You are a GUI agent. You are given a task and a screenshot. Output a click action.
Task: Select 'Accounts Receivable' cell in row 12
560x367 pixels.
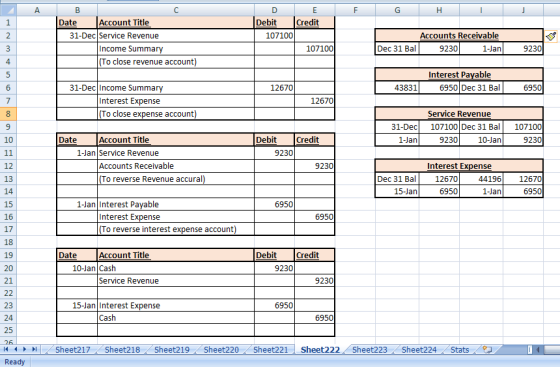tap(176, 166)
